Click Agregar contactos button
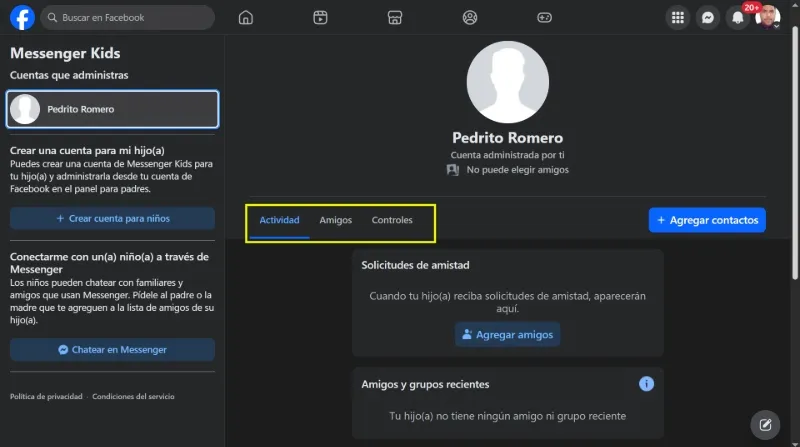Image resolution: width=800 pixels, height=447 pixels. click(x=707, y=220)
